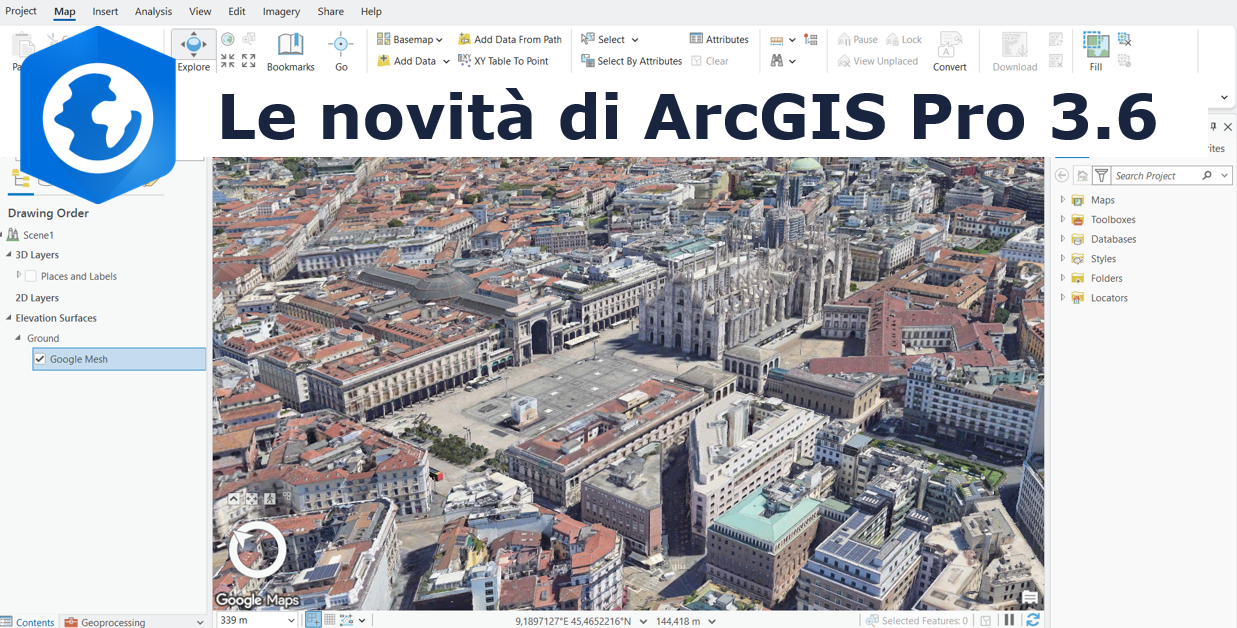The image size is (1237, 628).
Task: Click the Basemap gallery button
Action: (x=405, y=40)
